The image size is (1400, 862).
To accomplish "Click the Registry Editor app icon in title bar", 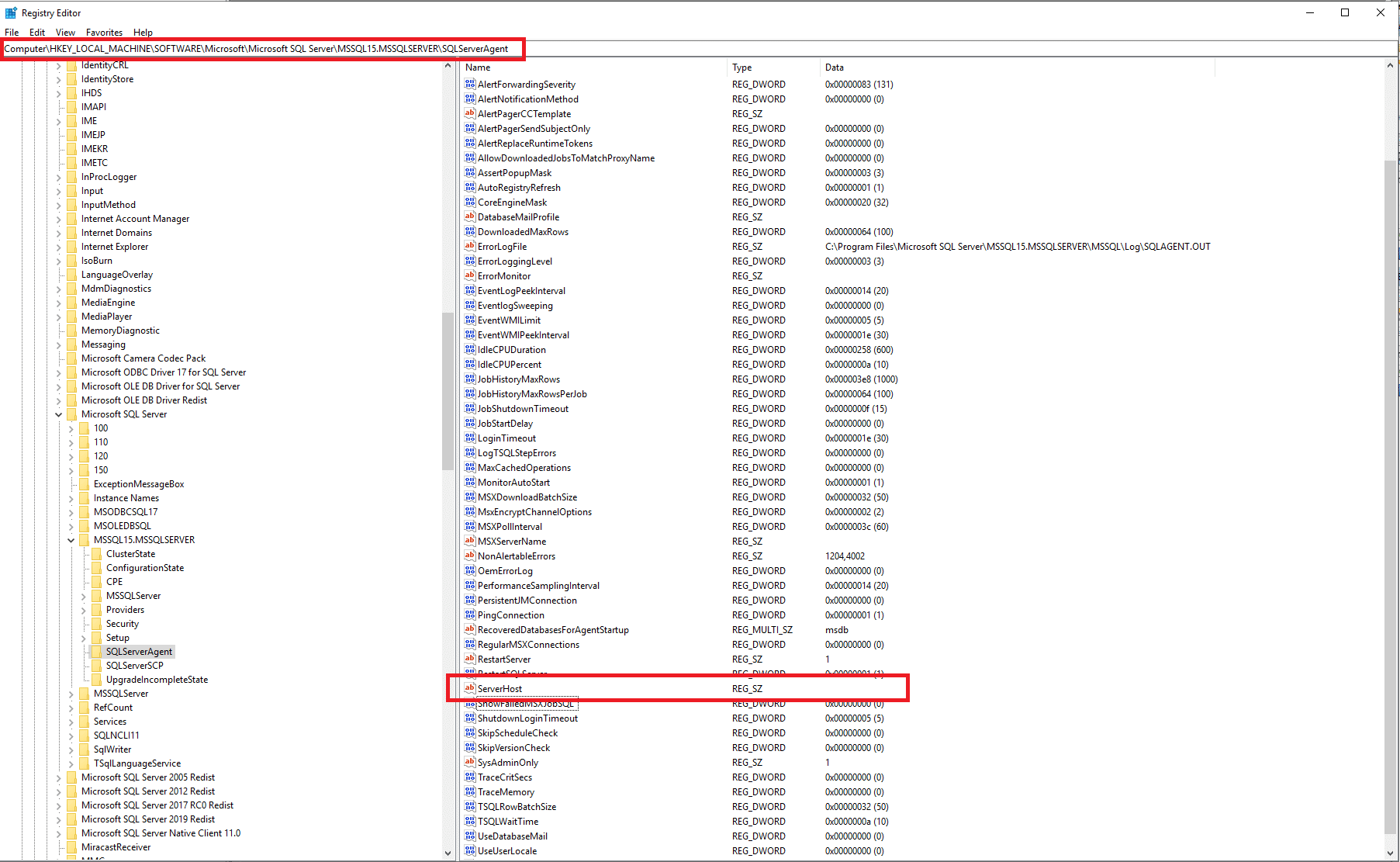I will 11,12.
